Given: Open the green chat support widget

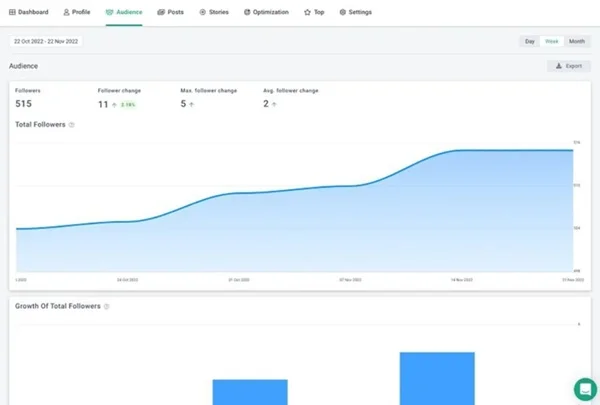Looking at the screenshot, I should pyautogui.click(x=585, y=389).
